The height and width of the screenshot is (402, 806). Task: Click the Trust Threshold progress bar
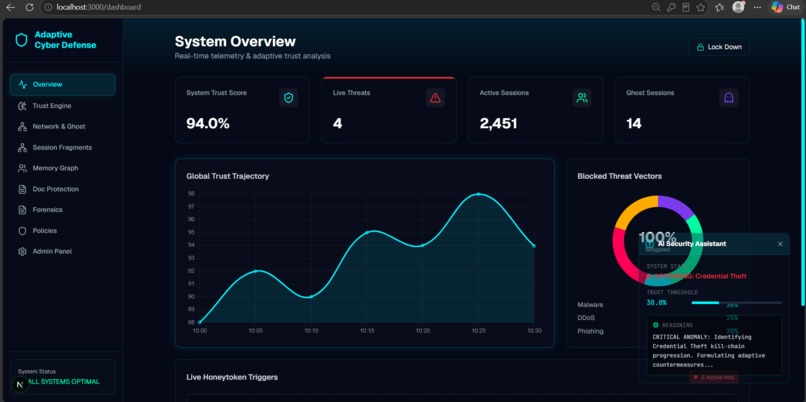(x=737, y=303)
